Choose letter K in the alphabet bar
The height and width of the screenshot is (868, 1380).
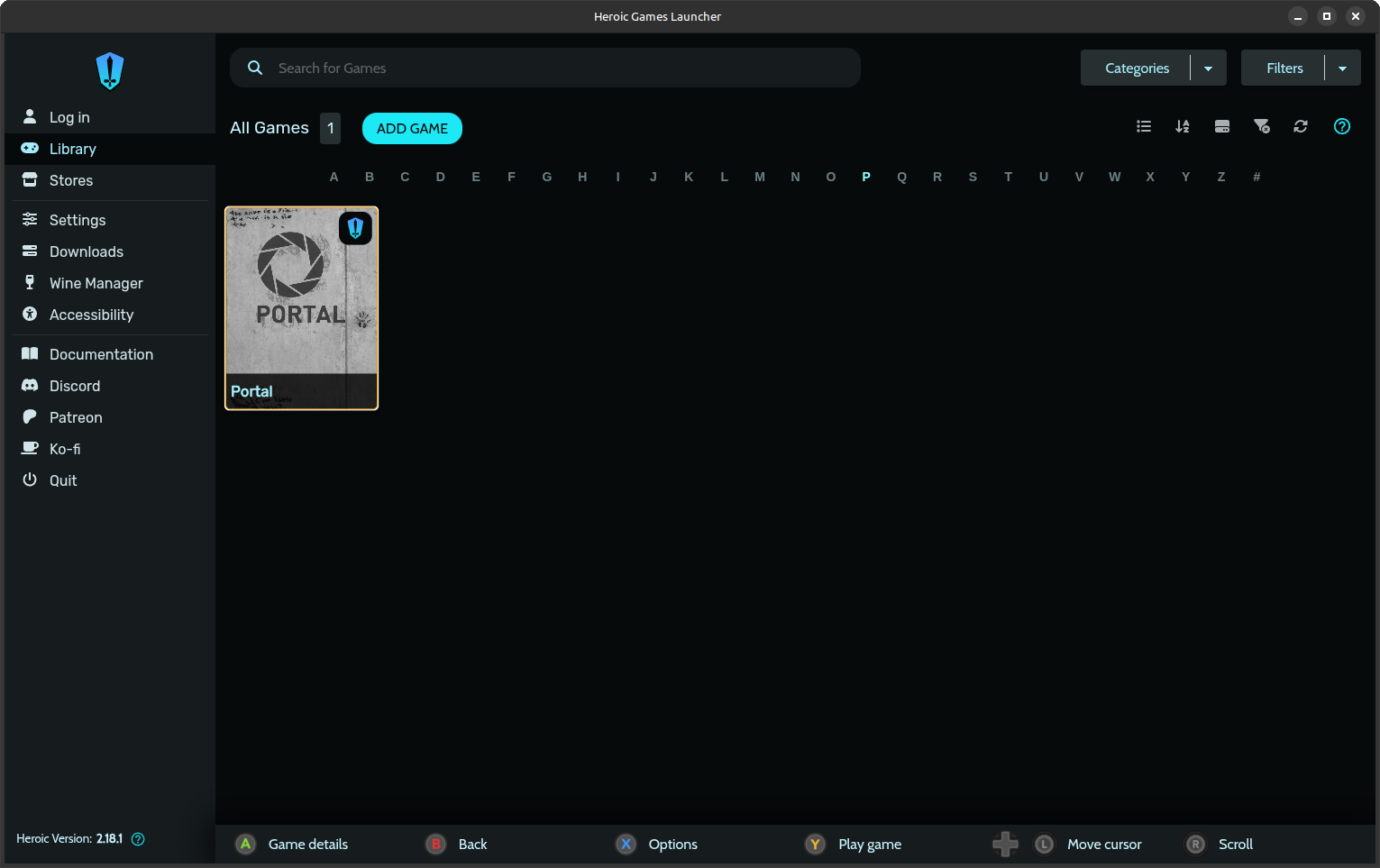pos(689,177)
